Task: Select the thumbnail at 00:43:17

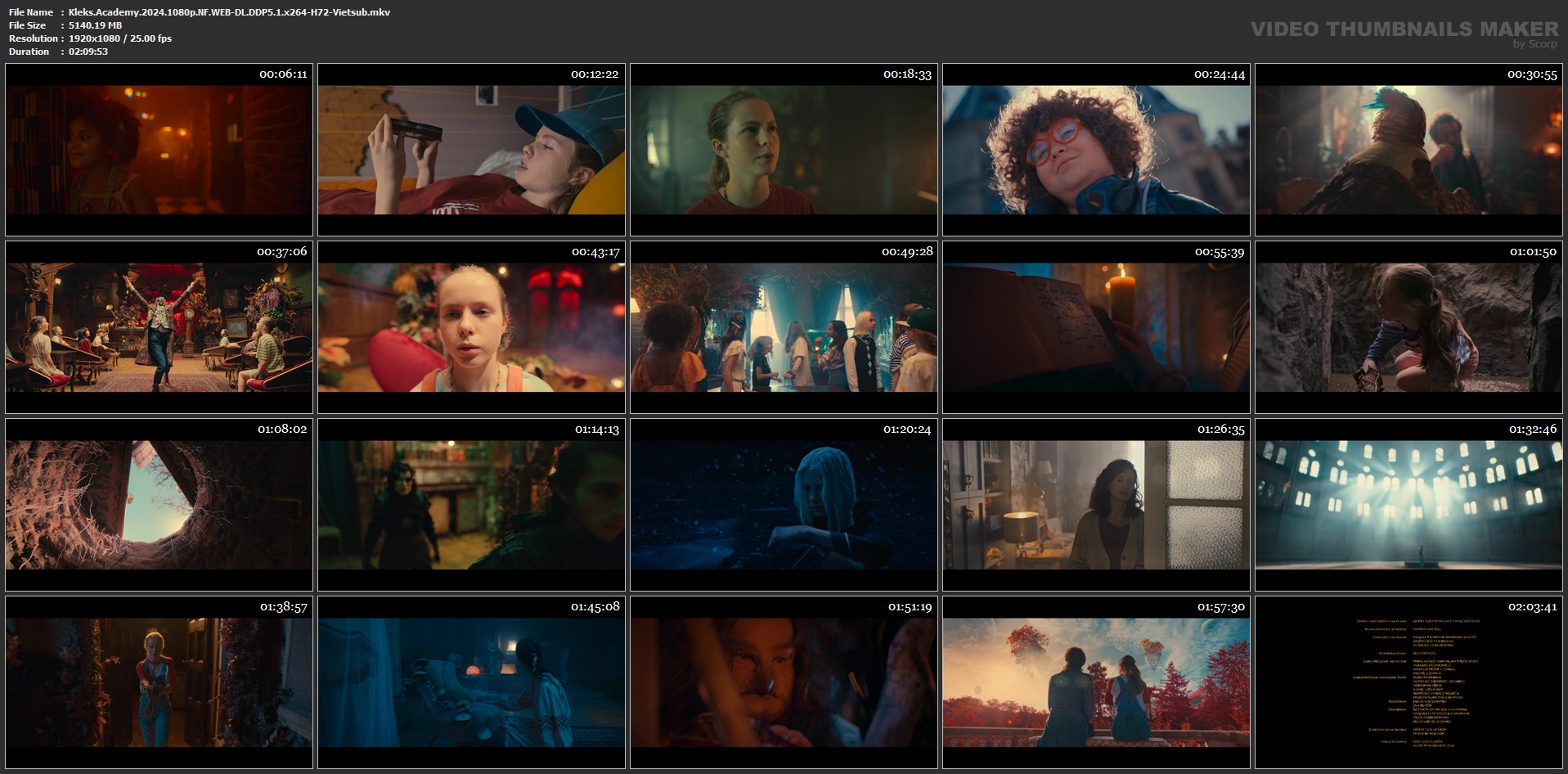Action: (471, 327)
